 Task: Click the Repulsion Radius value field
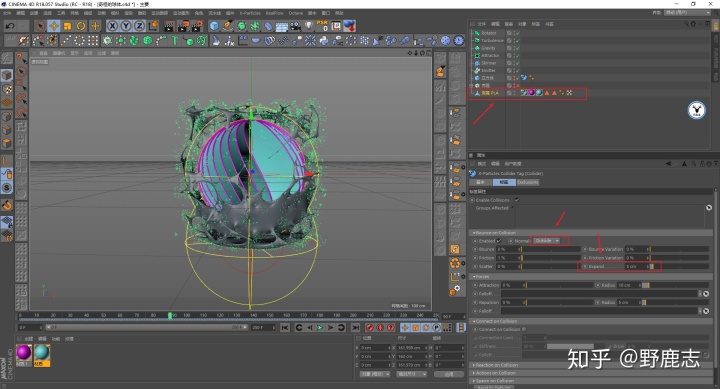(628, 303)
